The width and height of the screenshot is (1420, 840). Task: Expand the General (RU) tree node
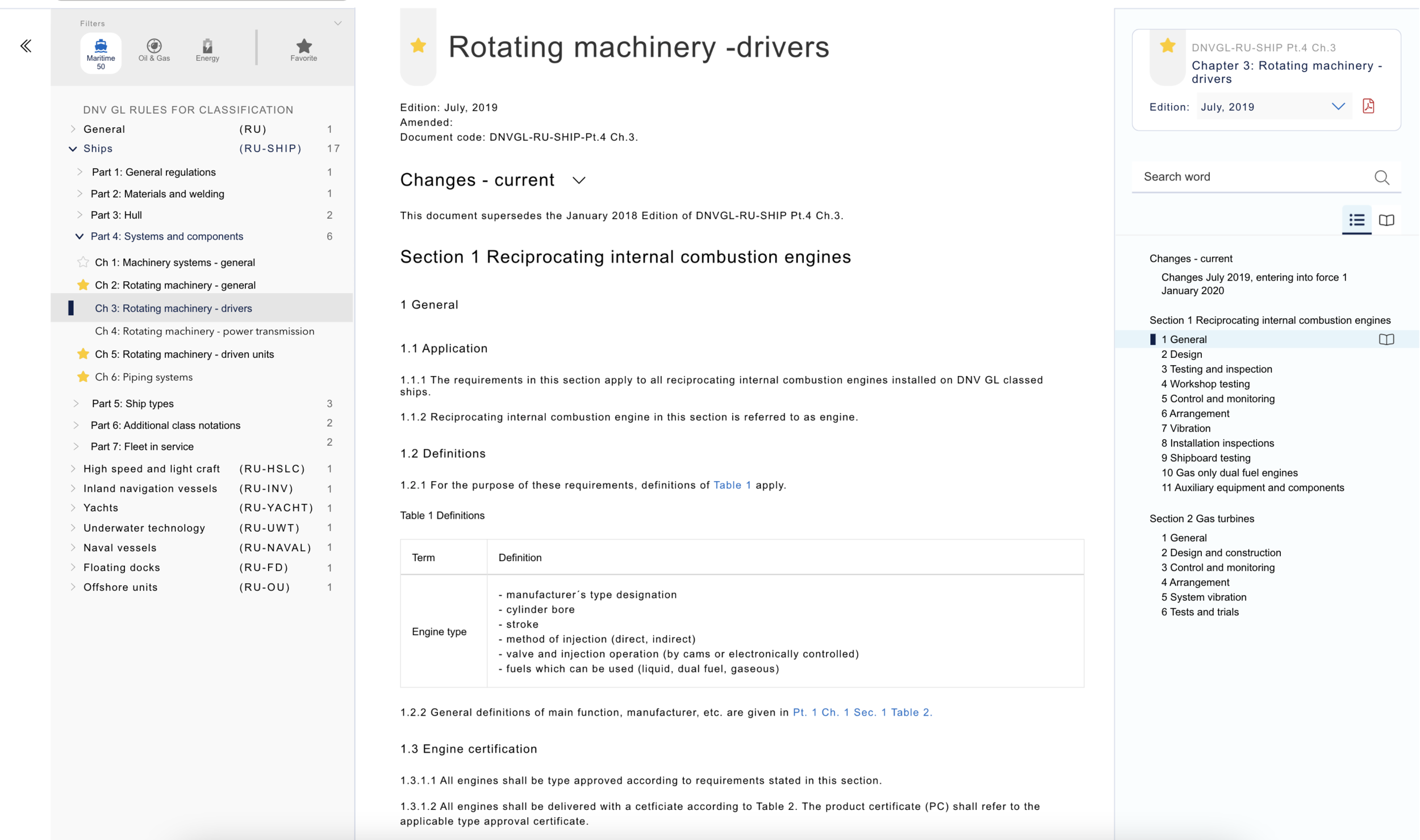point(73,129)
